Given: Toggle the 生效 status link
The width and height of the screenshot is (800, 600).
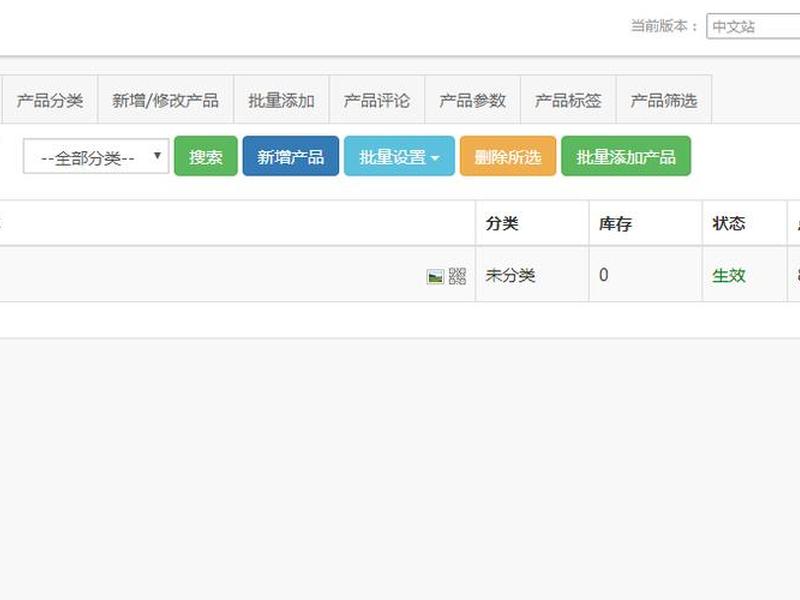Looking at the screenshot, I should pyautogui.click(x=729, y=276).
